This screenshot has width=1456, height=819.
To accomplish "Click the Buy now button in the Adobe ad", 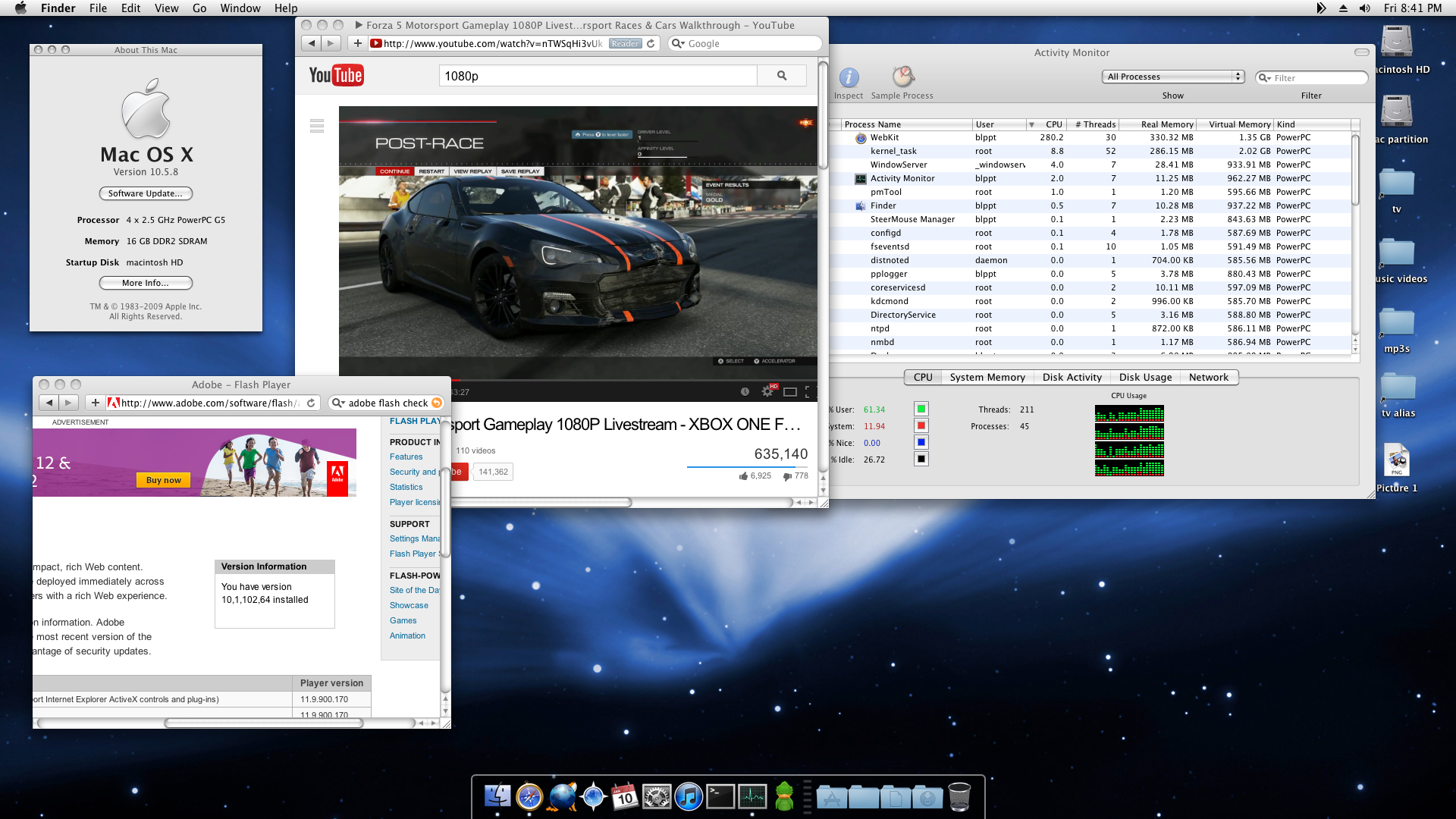I will coord(163,481).
